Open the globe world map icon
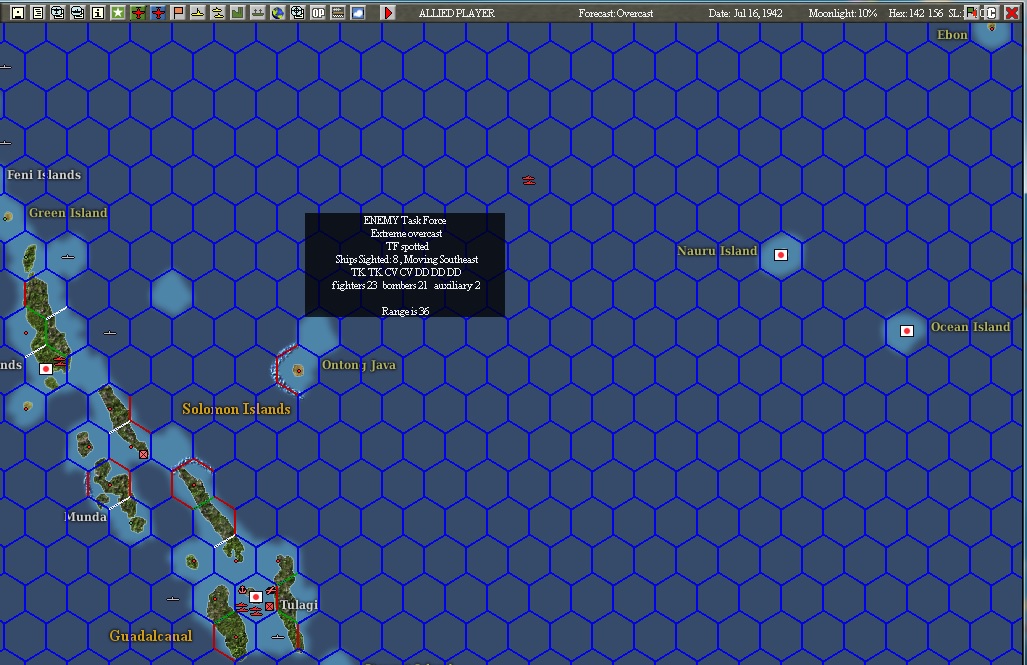Viewport: 1027px width, 665px height. click(278, 12)
